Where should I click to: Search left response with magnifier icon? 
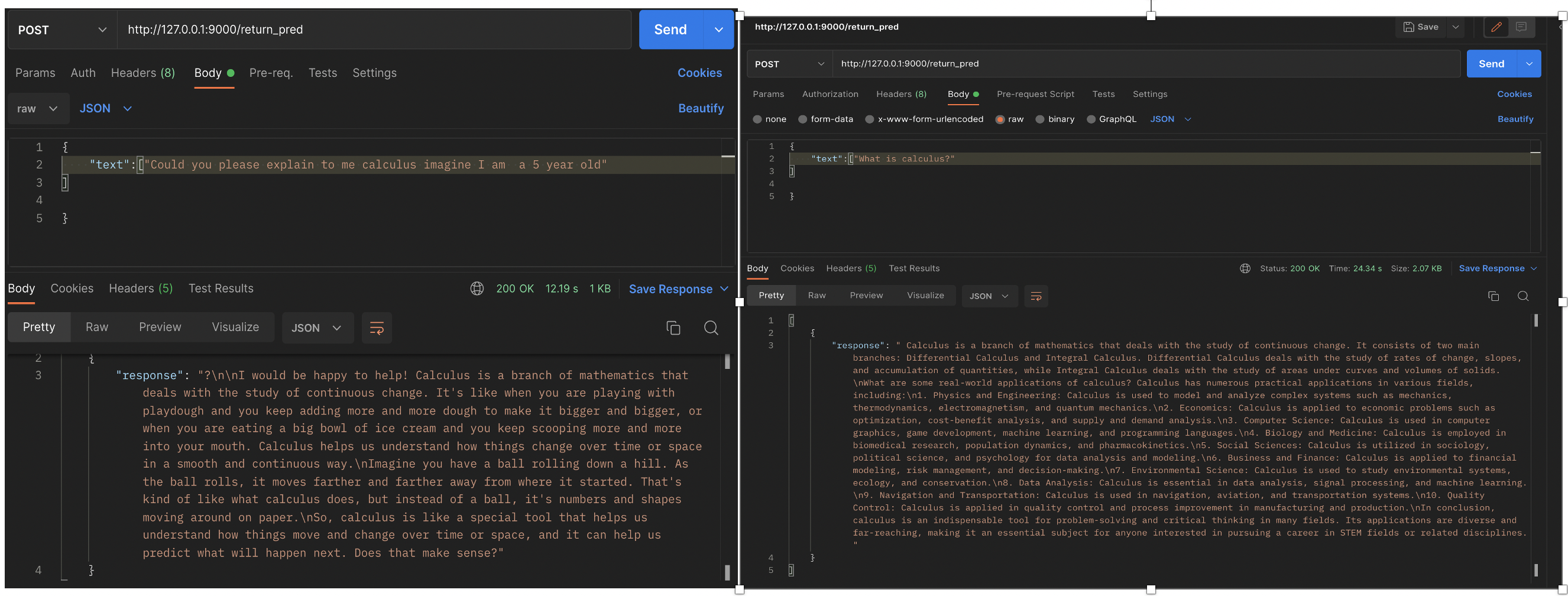coord(711,328)
